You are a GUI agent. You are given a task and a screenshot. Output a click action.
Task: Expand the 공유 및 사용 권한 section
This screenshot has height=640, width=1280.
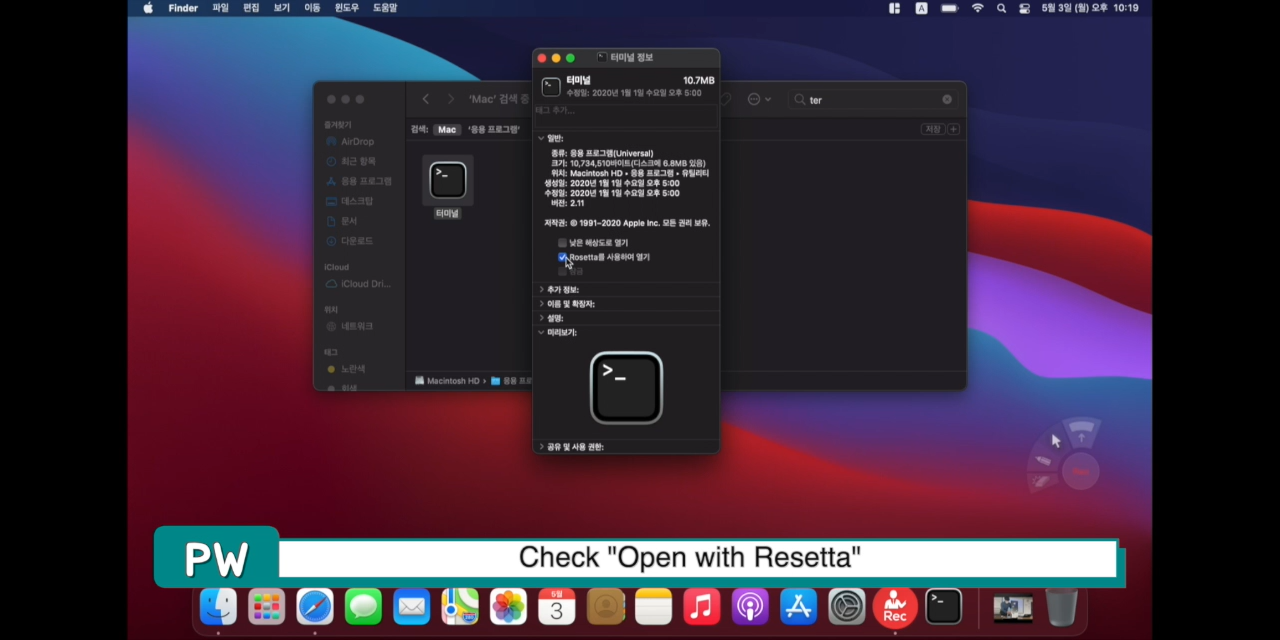pyautogui.click(x=541, y=446)
